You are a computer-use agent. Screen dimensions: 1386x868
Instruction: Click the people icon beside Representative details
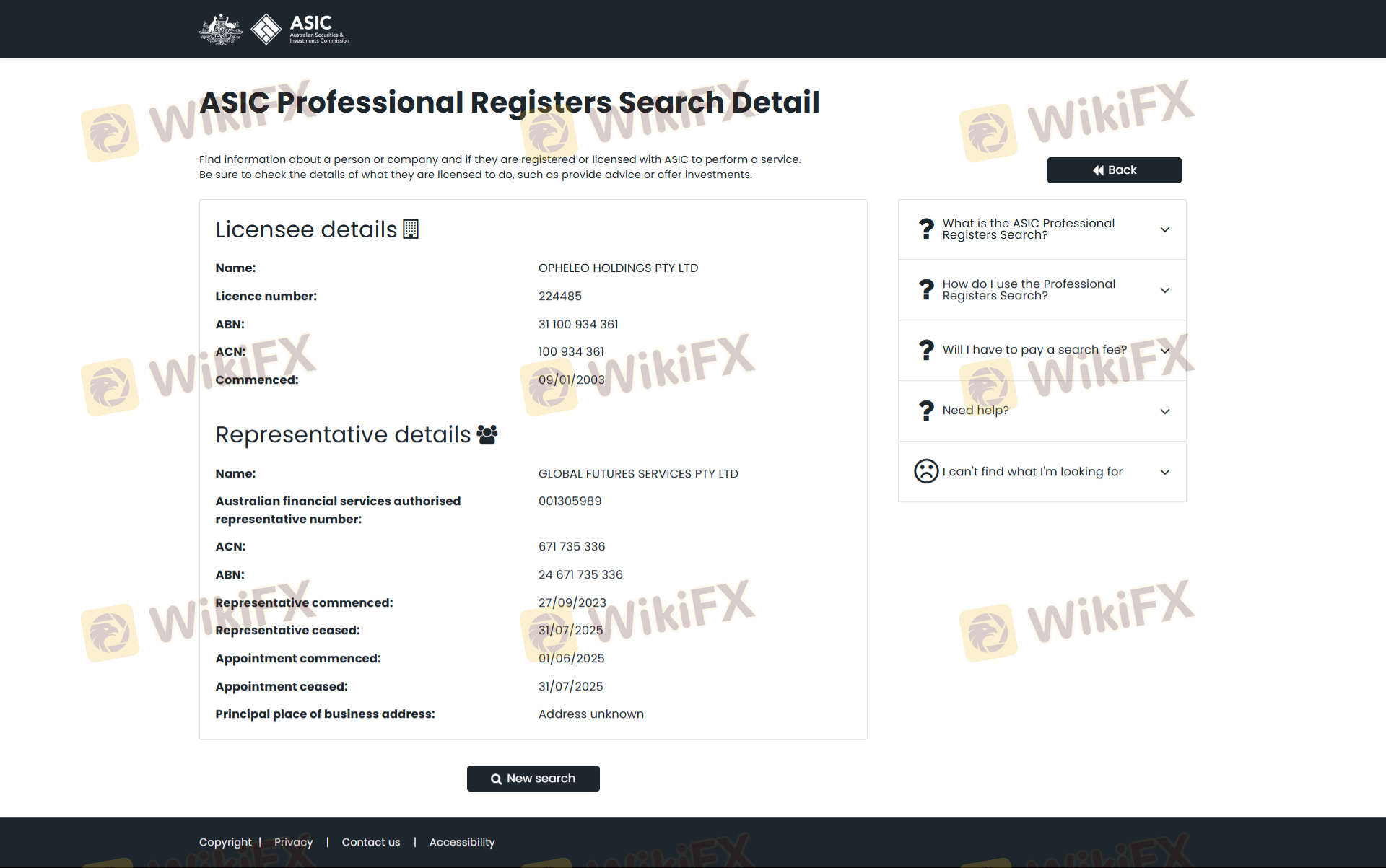(487, 434)
